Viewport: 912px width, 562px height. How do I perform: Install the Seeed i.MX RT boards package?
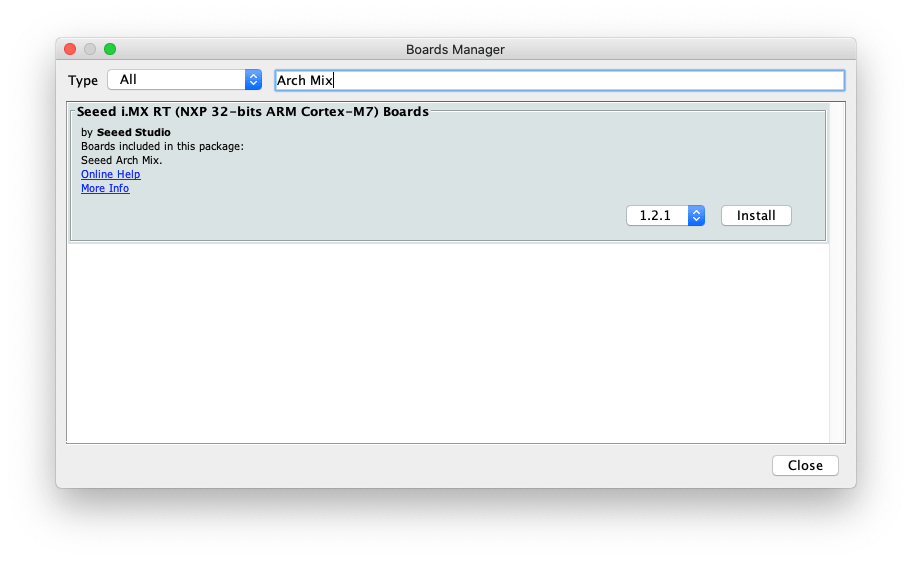(756, 215)
